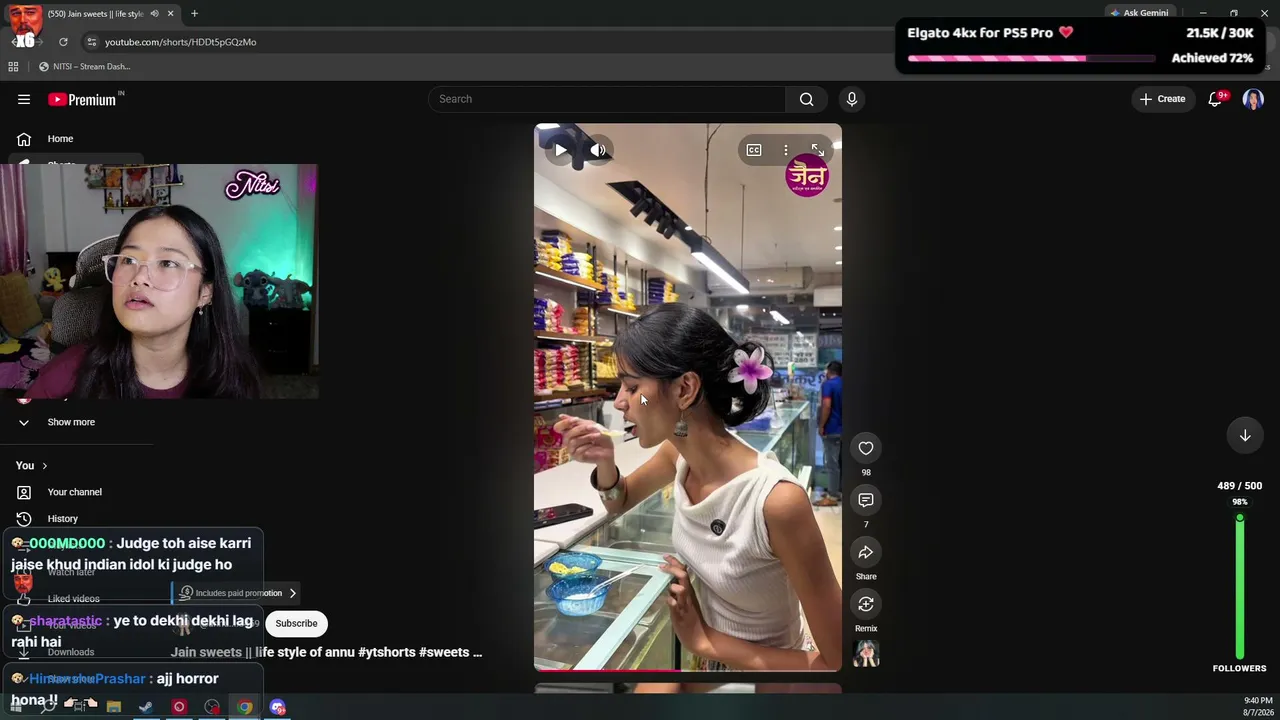Image resolution: width=1280 pixels, height=720 pixels.
Task: Open the OBS icon on the taskbar
Action: [x=212, y=707]
